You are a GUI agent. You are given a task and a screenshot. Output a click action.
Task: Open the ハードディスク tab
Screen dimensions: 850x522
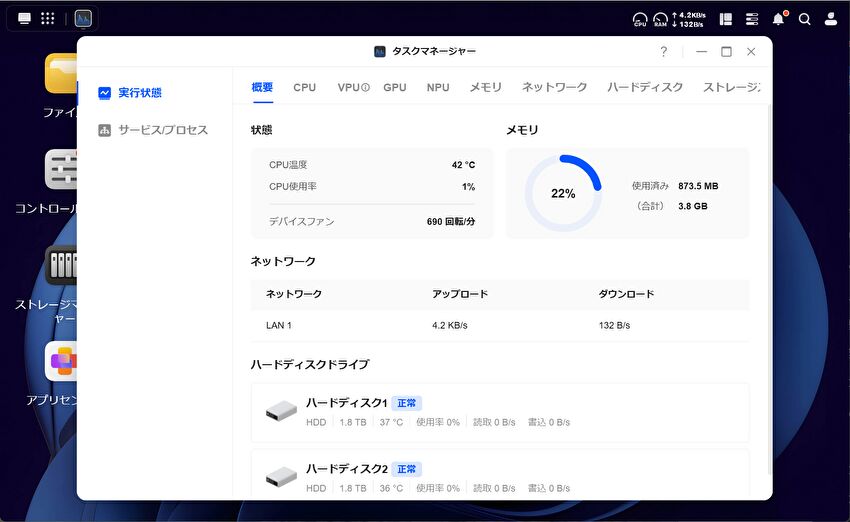coord(645,88)
